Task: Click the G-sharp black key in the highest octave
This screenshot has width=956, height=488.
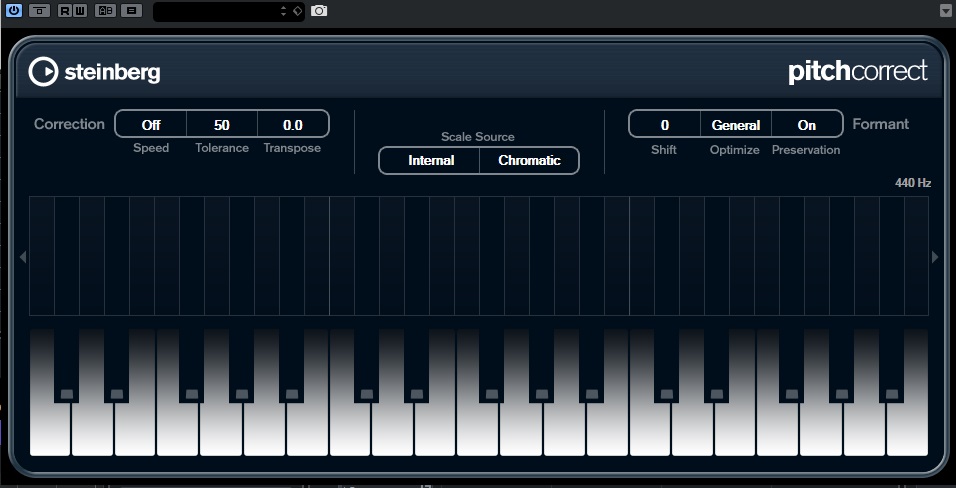Action: click(841, 366)
